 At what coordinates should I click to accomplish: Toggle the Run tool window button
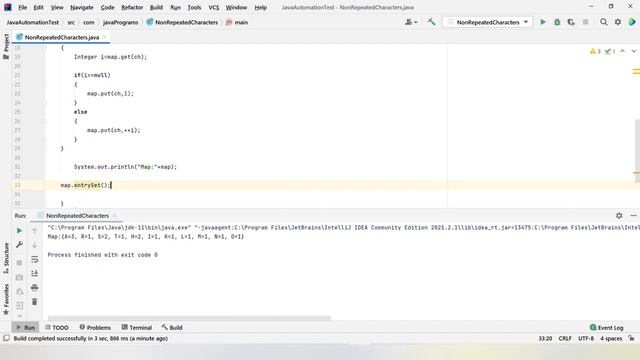tap(26, 327)
